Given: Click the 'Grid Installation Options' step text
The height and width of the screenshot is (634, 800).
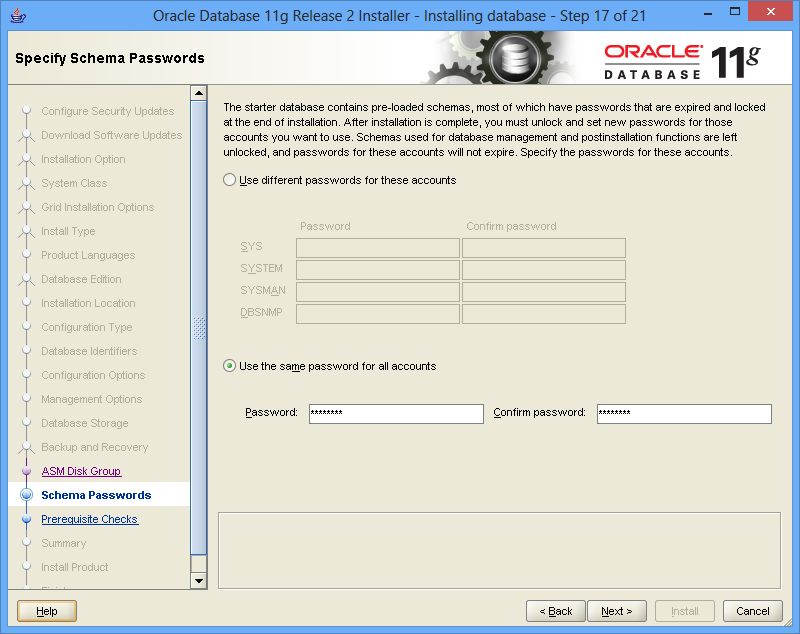Looking at the screenshot, I should (x=97, y=207).
